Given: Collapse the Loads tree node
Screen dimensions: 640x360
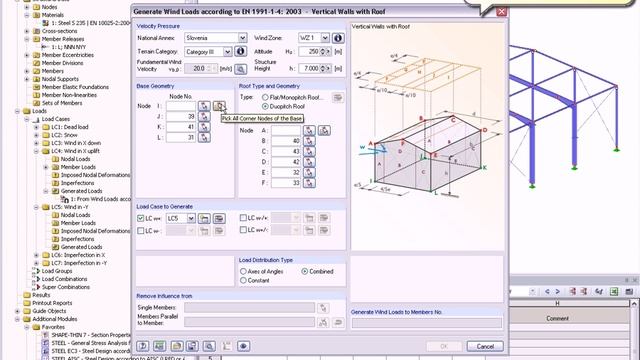Looking at the screenshot, I should point(17,111).
